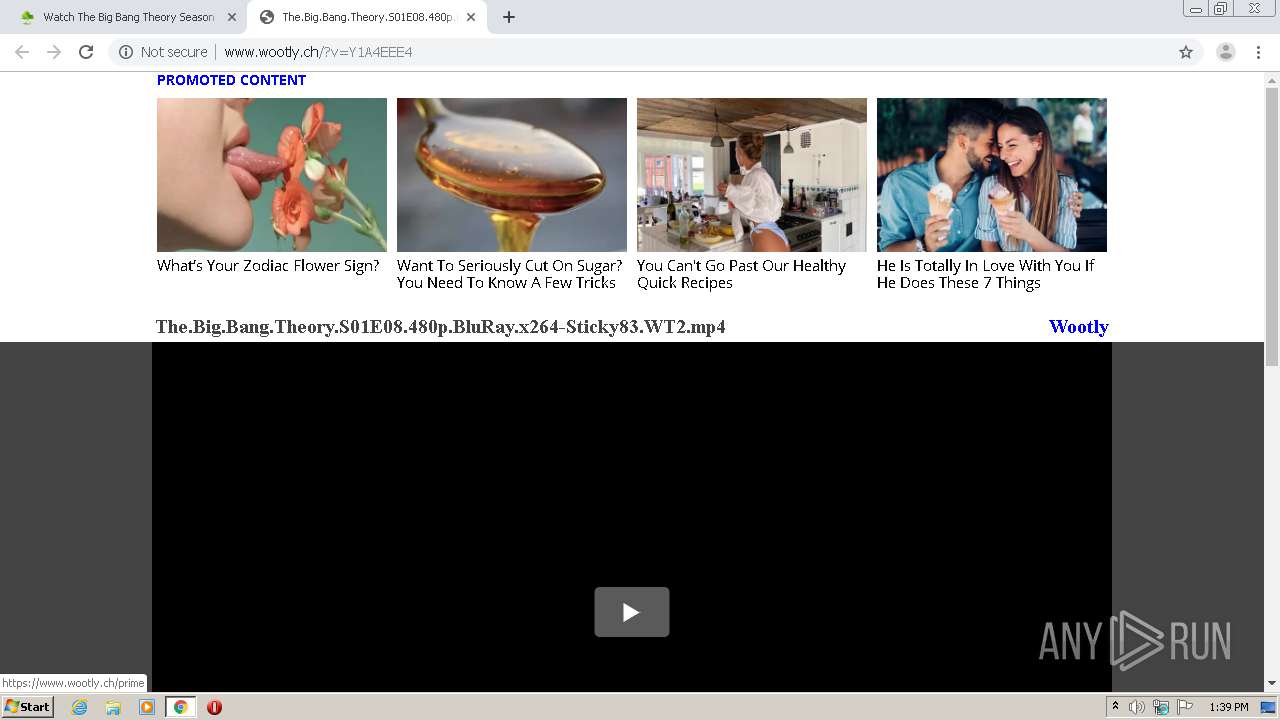Click the browser Forward arrow
1280x720 pixels.
[x=54, y=52]
